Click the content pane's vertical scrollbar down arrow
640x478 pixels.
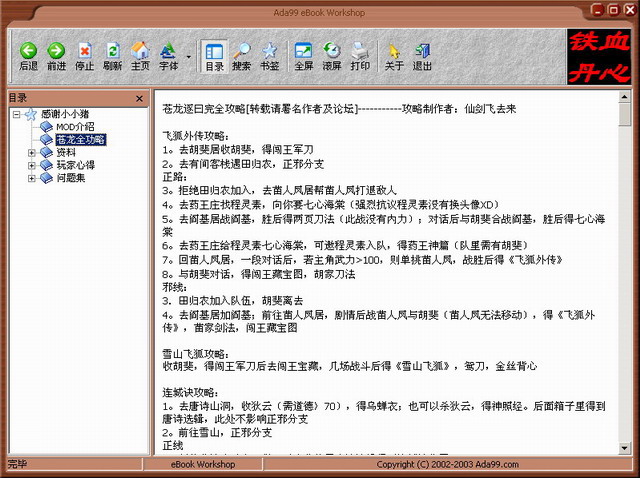(x=623, y=449)
